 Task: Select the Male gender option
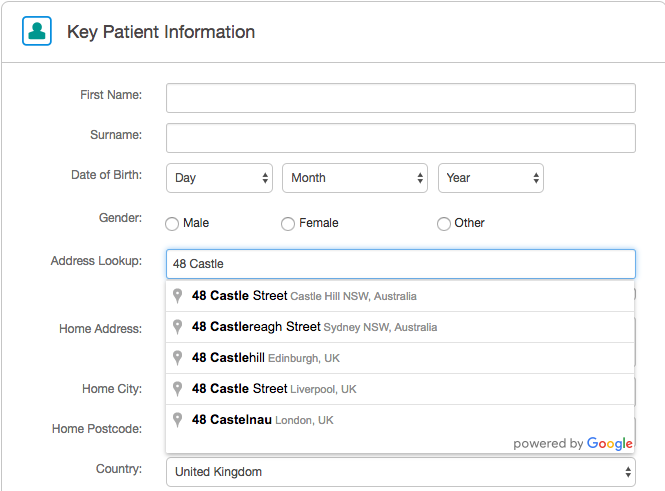click(172, 223)
